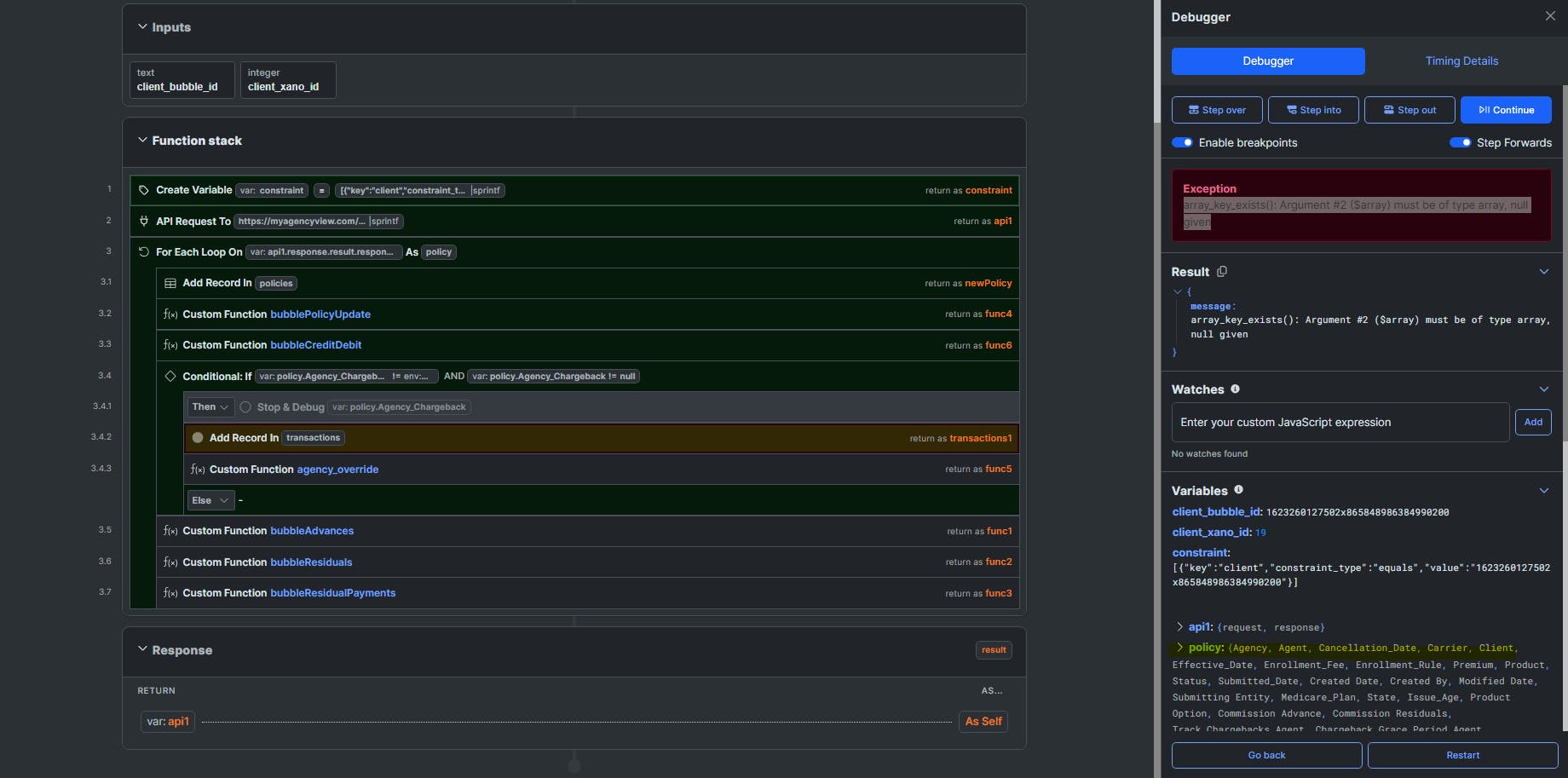Collapse the Watches section chevron
Image resolution: width=1568 pixels, height=778 pixels.
[1543, 389]
